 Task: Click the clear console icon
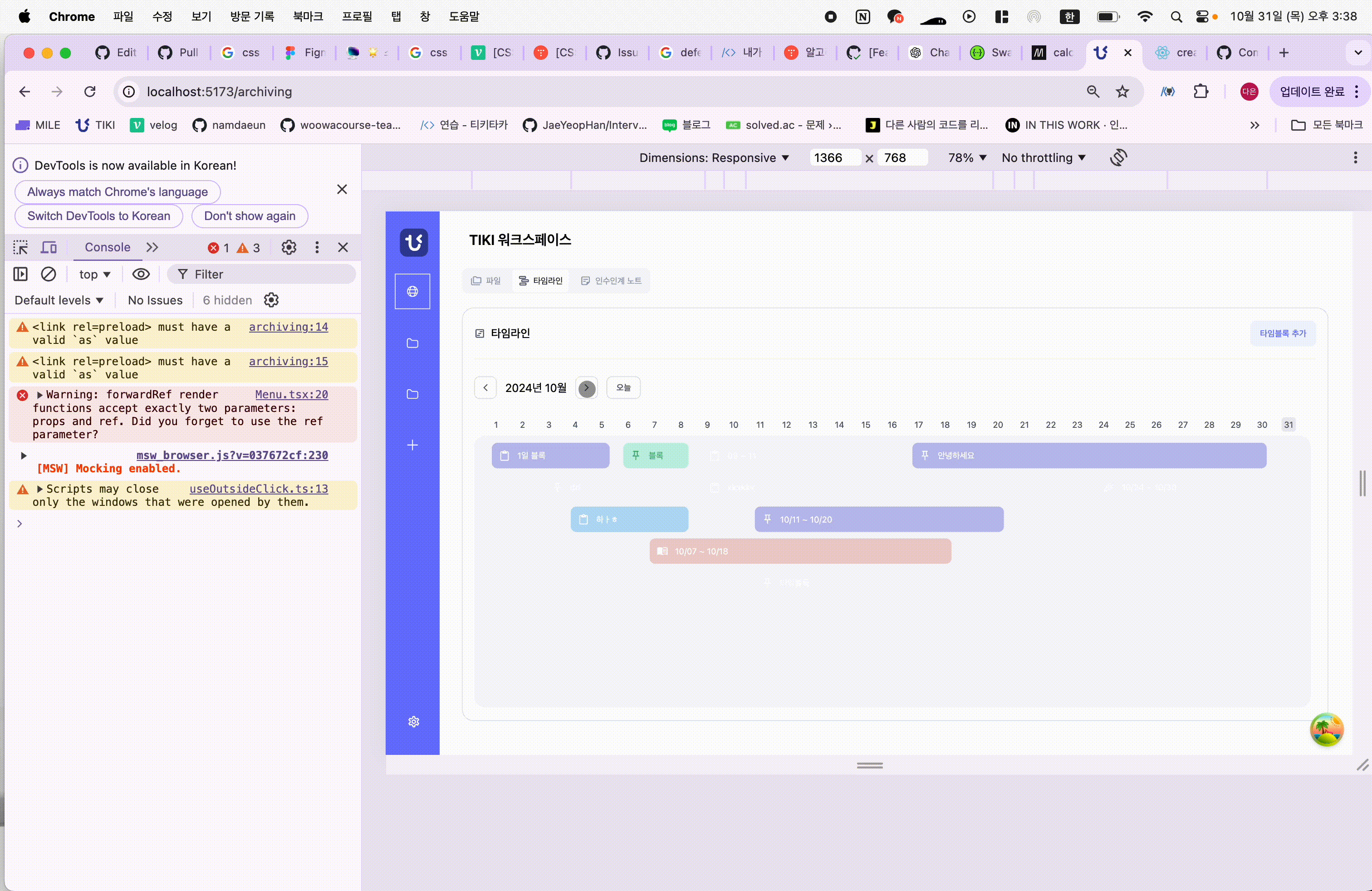pos(49,274)
